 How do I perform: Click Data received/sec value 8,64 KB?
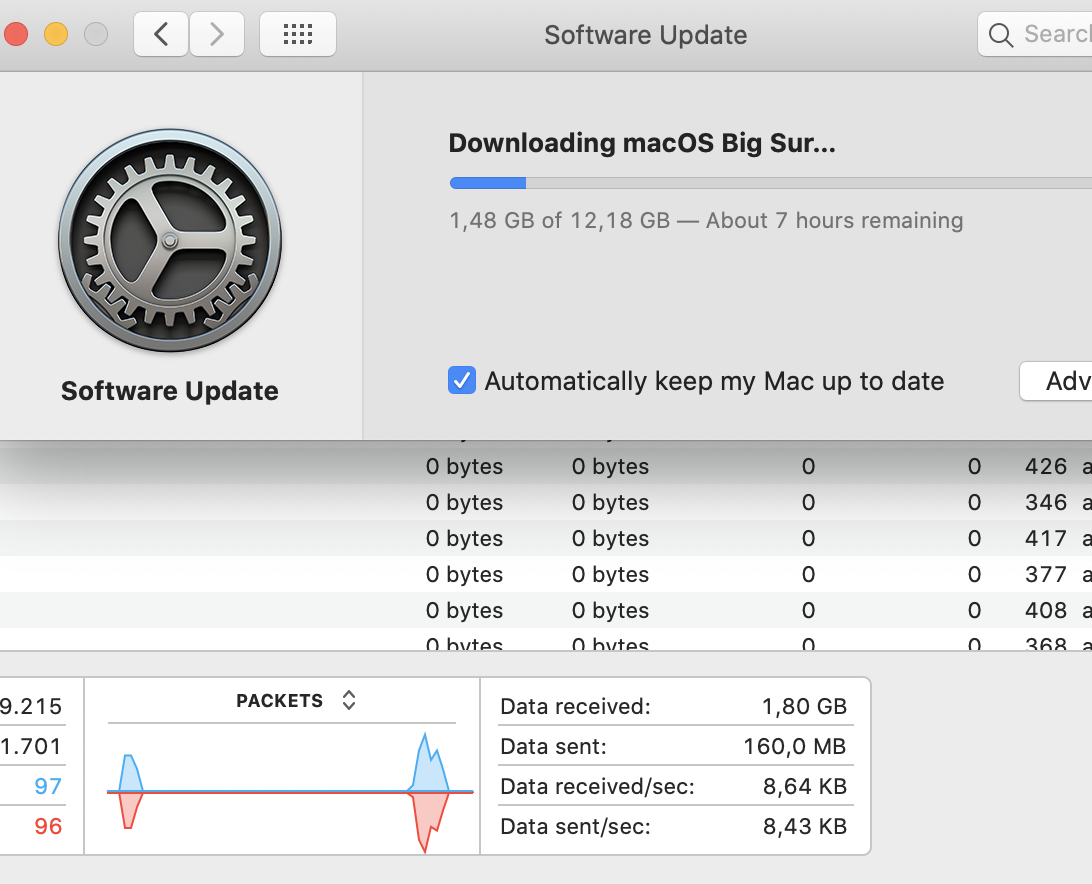tap(805, 786)
